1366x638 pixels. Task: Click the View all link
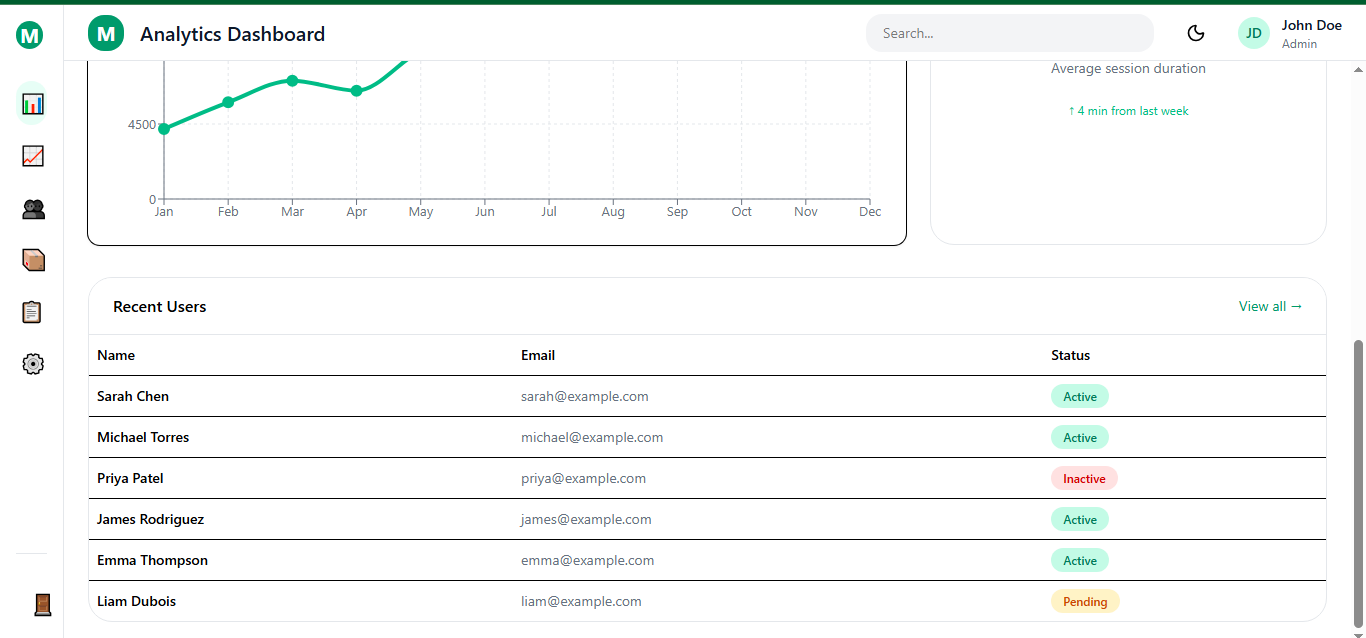(x=1270, y=306)
